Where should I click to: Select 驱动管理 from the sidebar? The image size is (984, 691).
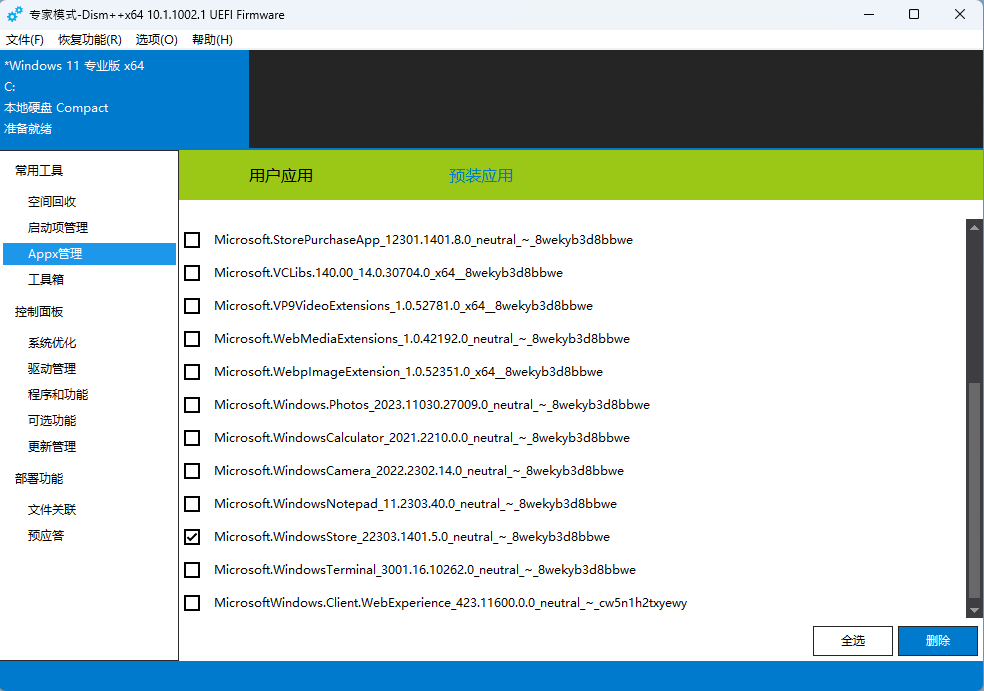click(x=52, y=369)
